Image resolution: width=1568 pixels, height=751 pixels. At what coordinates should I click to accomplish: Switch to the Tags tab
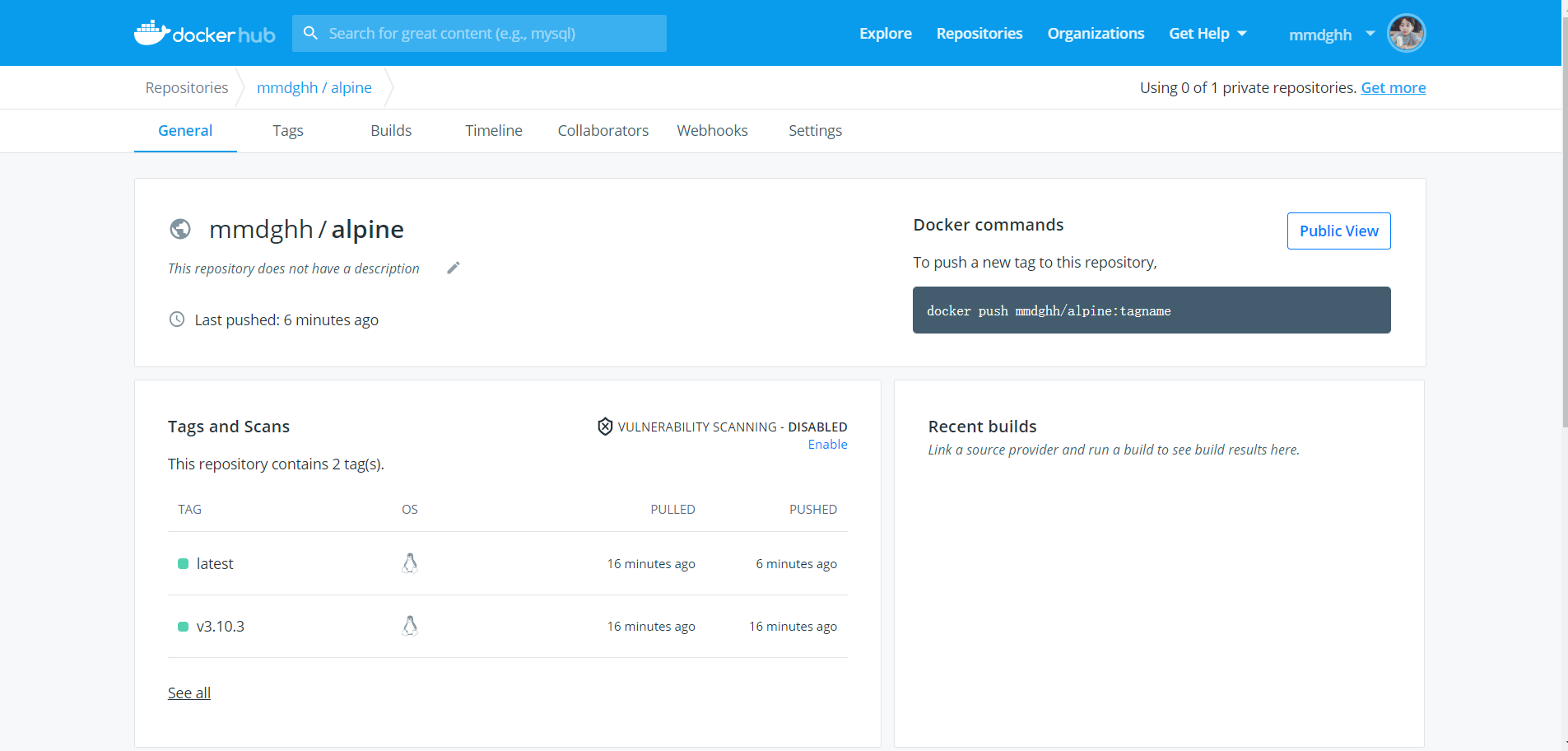(x=288, y=131)
